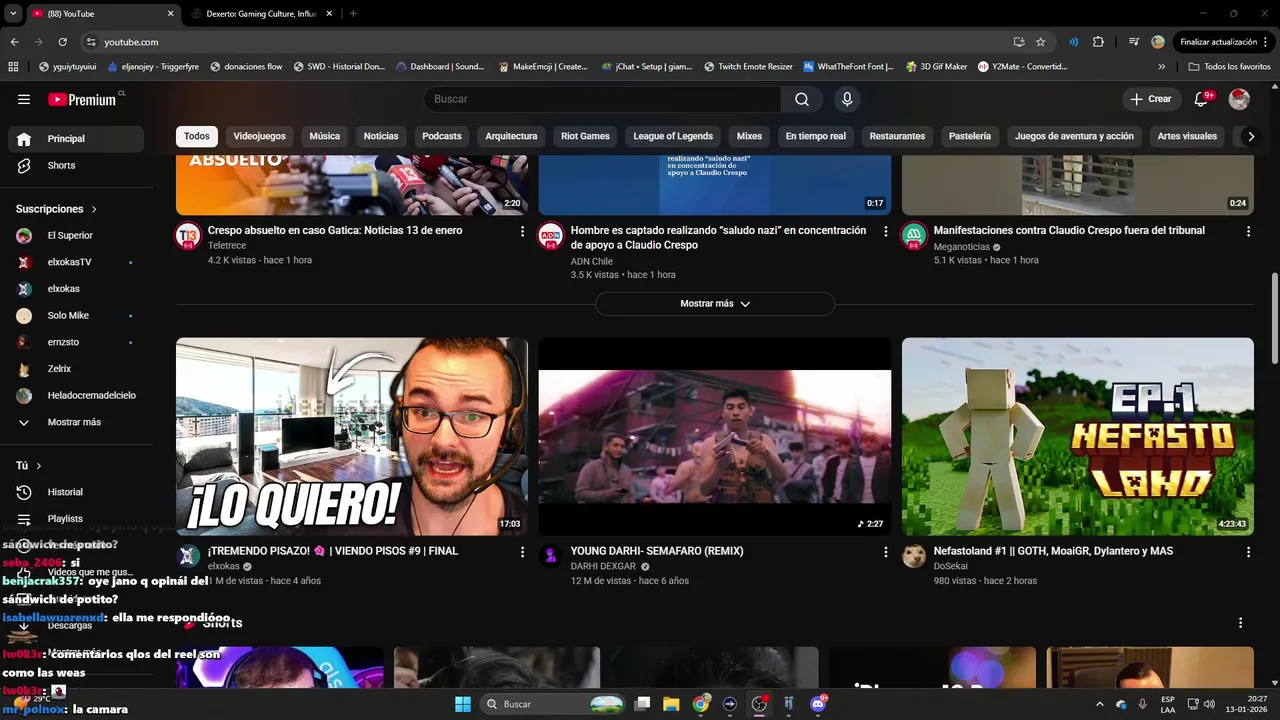Select the Música filter chip

(324, 136)
